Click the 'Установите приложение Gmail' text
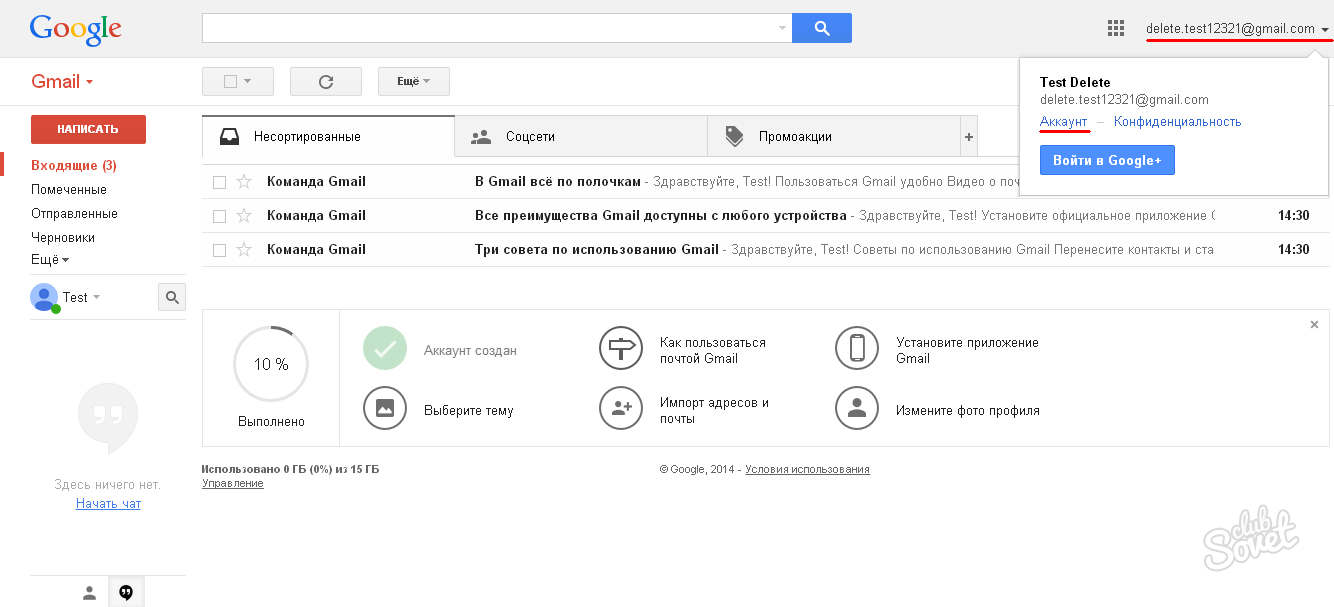The width and height of the screenshot is (1334, 607). pos(967,351)
